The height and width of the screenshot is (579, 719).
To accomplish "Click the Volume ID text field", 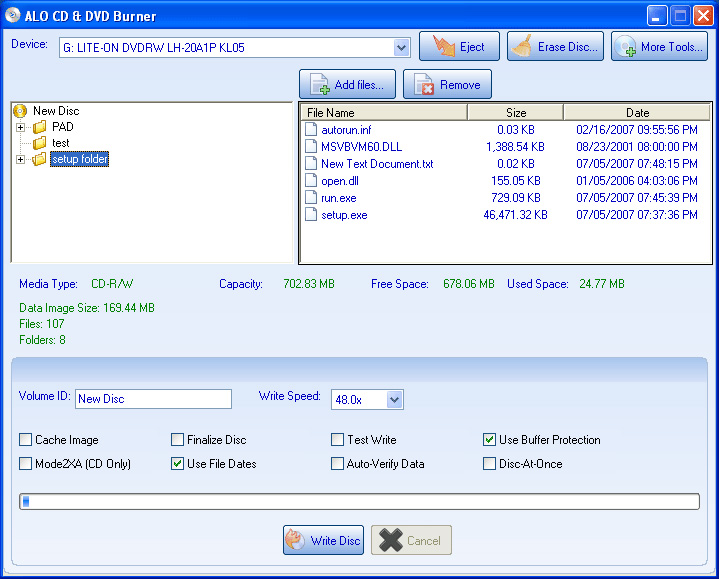I will [x=153, y=399].
